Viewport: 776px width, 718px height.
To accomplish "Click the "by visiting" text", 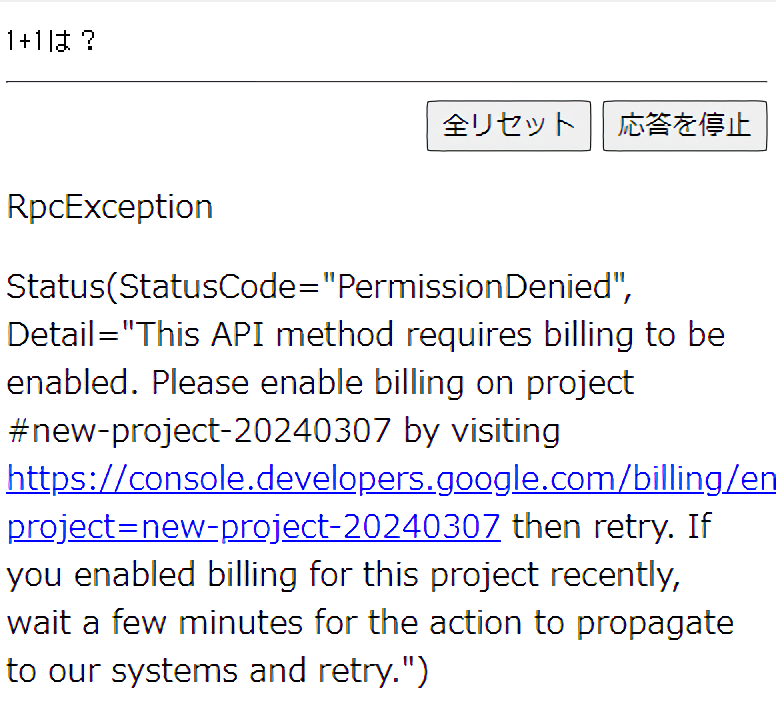I will [x=481, y=431].
